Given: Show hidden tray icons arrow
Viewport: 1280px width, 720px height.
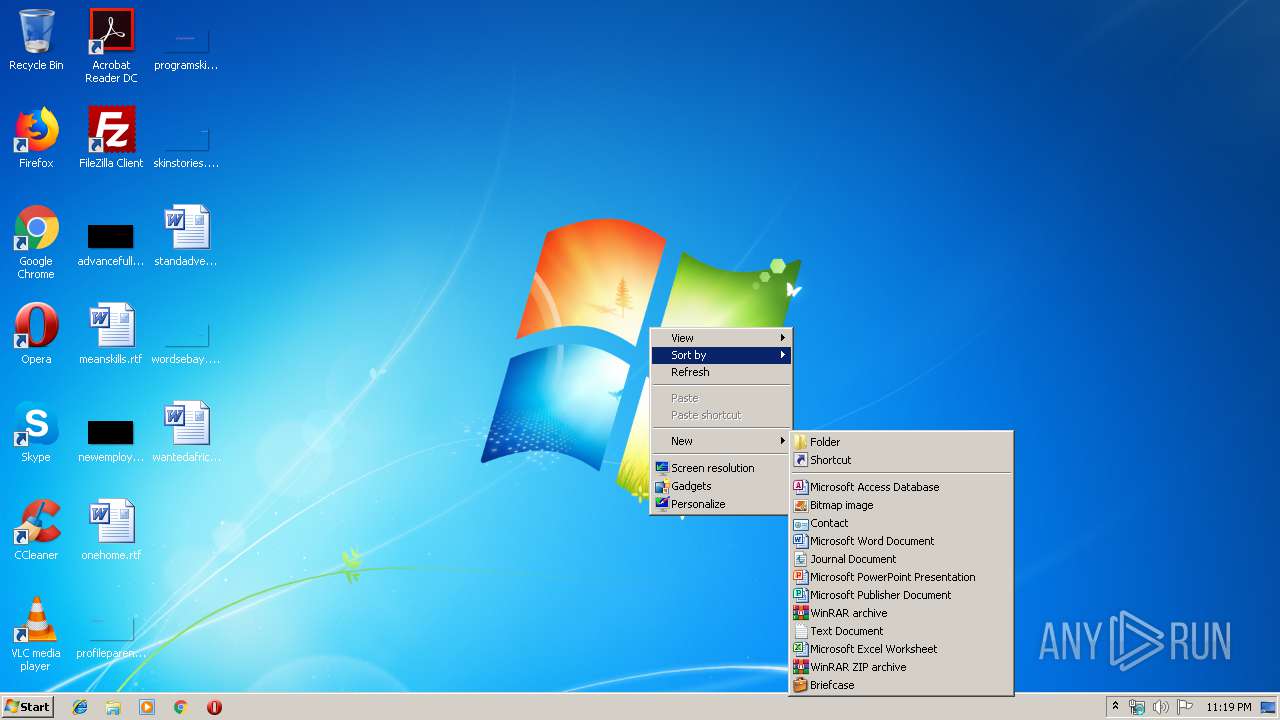Looking at the screenshot, I should point(1115,707).
